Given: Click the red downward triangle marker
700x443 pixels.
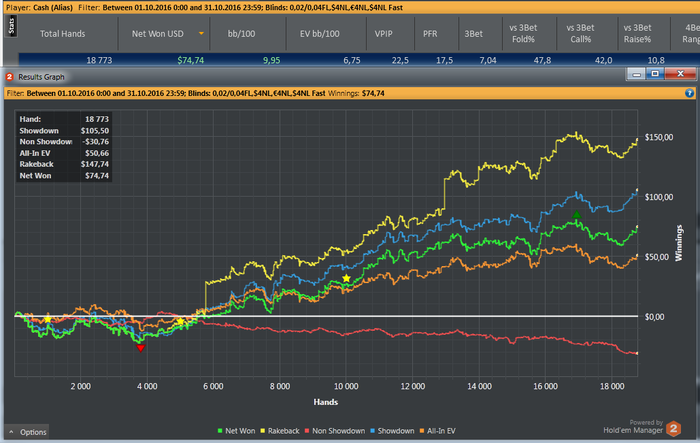Looking at the screenshot, I should [x=141, y=348].
